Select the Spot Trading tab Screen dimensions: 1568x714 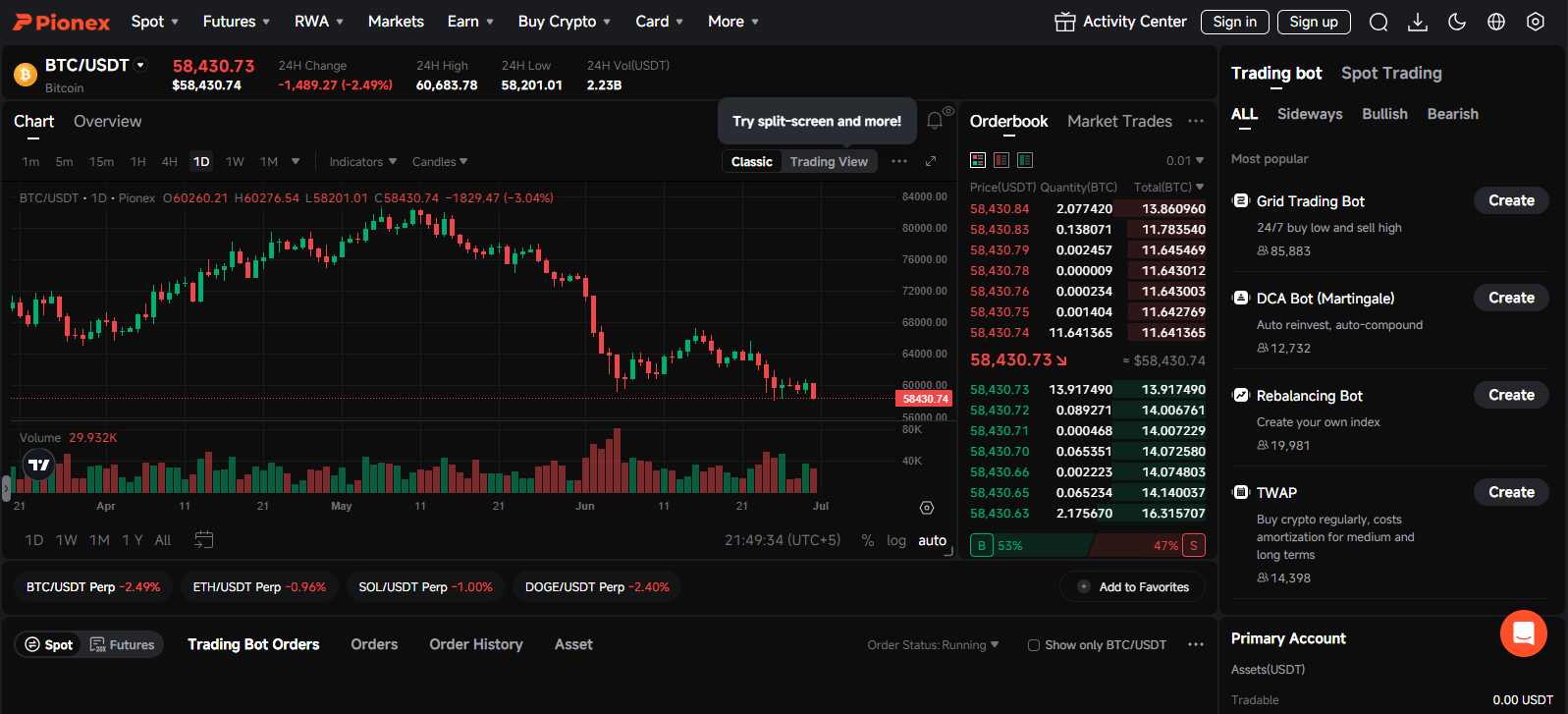(1391, 73)
